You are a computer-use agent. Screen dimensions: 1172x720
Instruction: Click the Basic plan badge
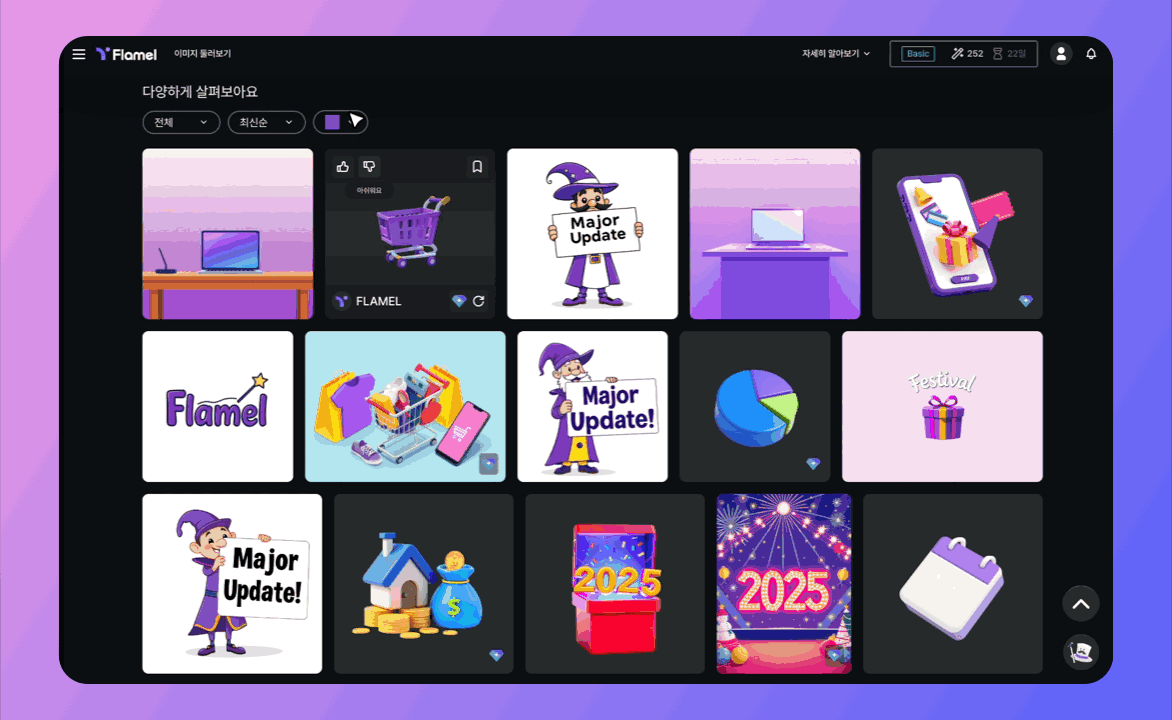(x=918, y=54)
